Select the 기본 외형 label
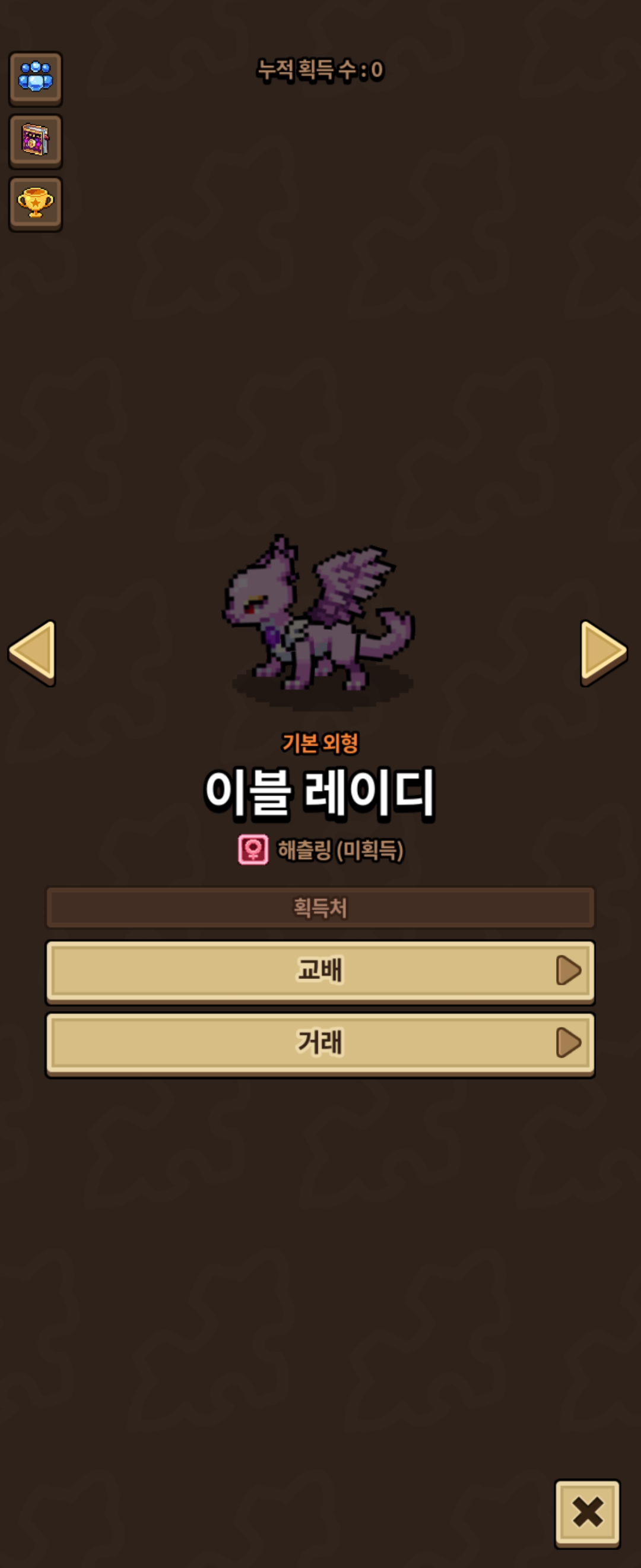Screen dimensions: 641x1568 (x=320, y=743)
